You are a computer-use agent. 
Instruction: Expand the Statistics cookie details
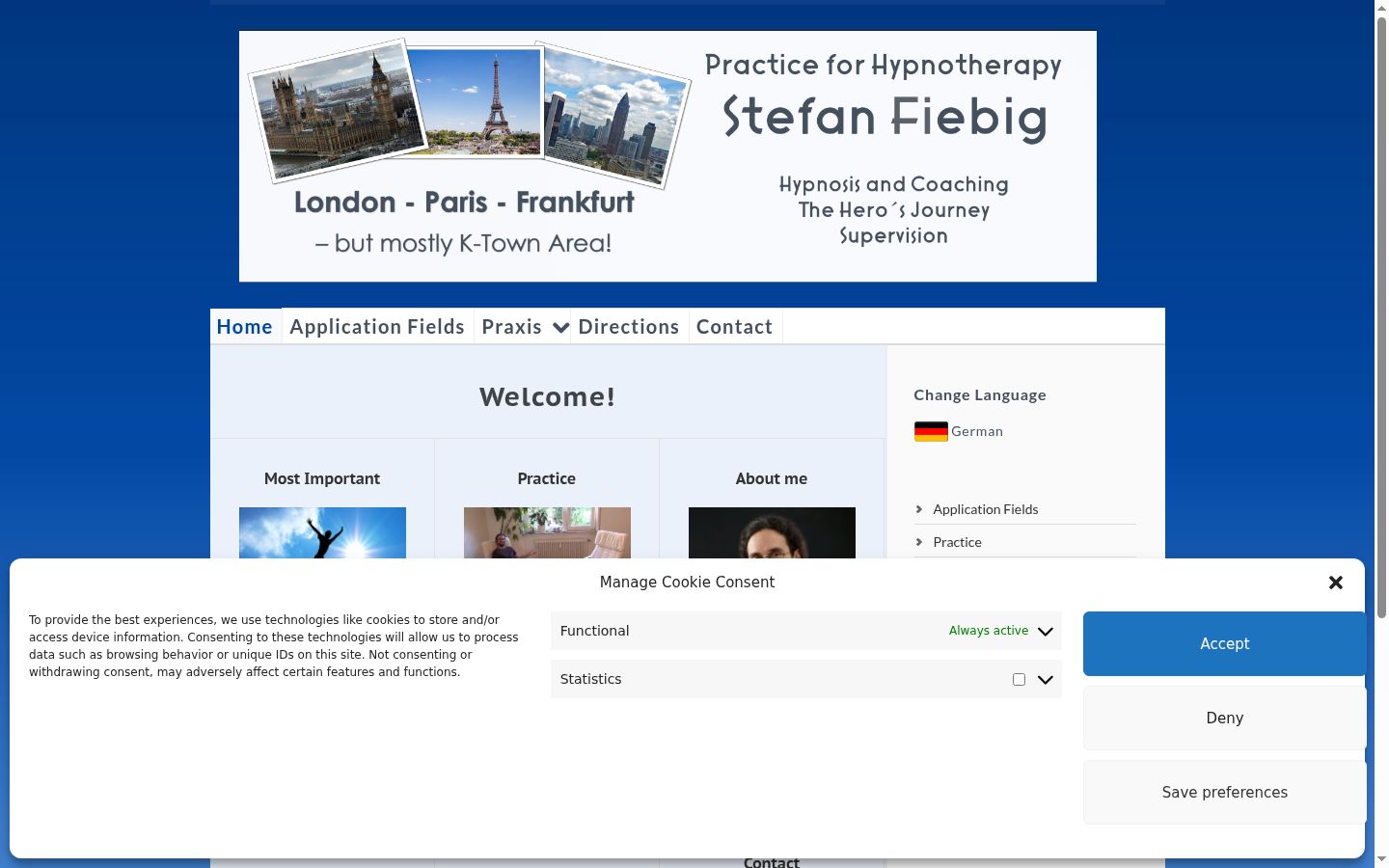(1046, 679)
